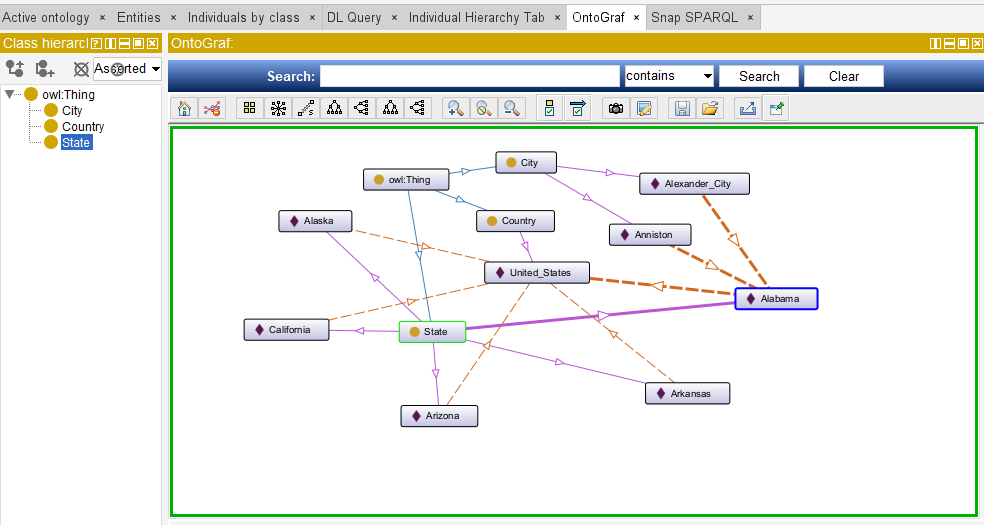This screenshot has width=984, height=525.
Task: Click the save graph floppy disk icon
Action: tap(682, 109)
